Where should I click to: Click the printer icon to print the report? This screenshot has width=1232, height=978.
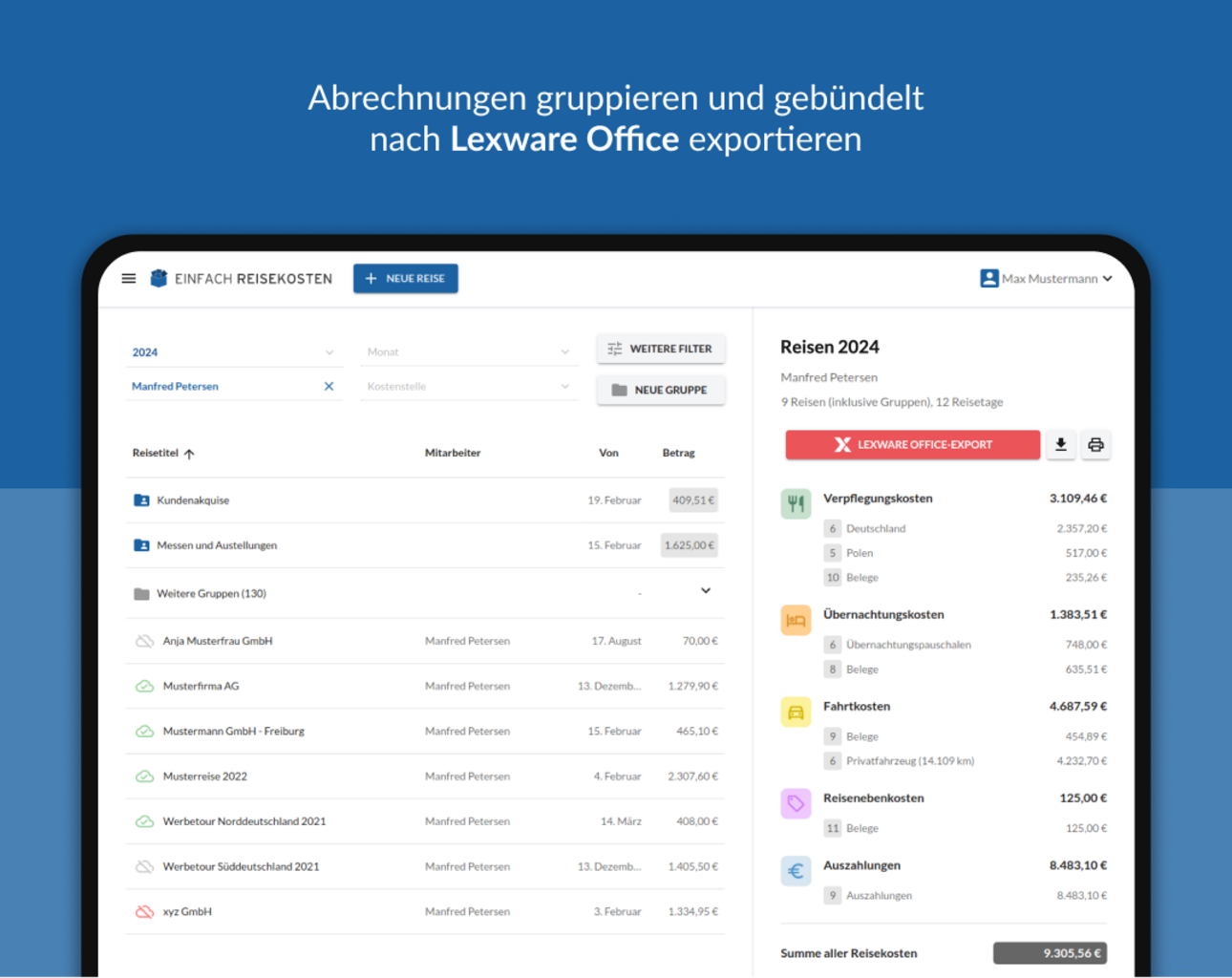1095,445
